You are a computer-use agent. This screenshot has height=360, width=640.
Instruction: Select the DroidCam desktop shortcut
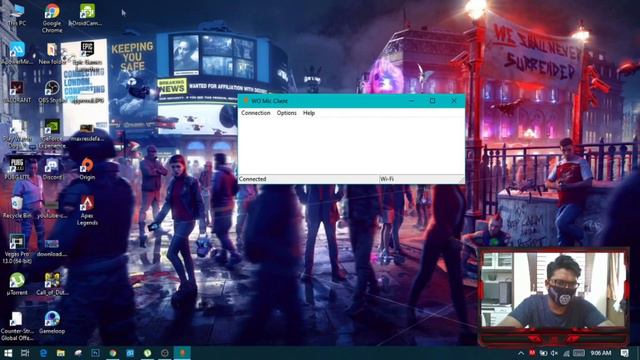pyautogui.click(x=87, y=15)
